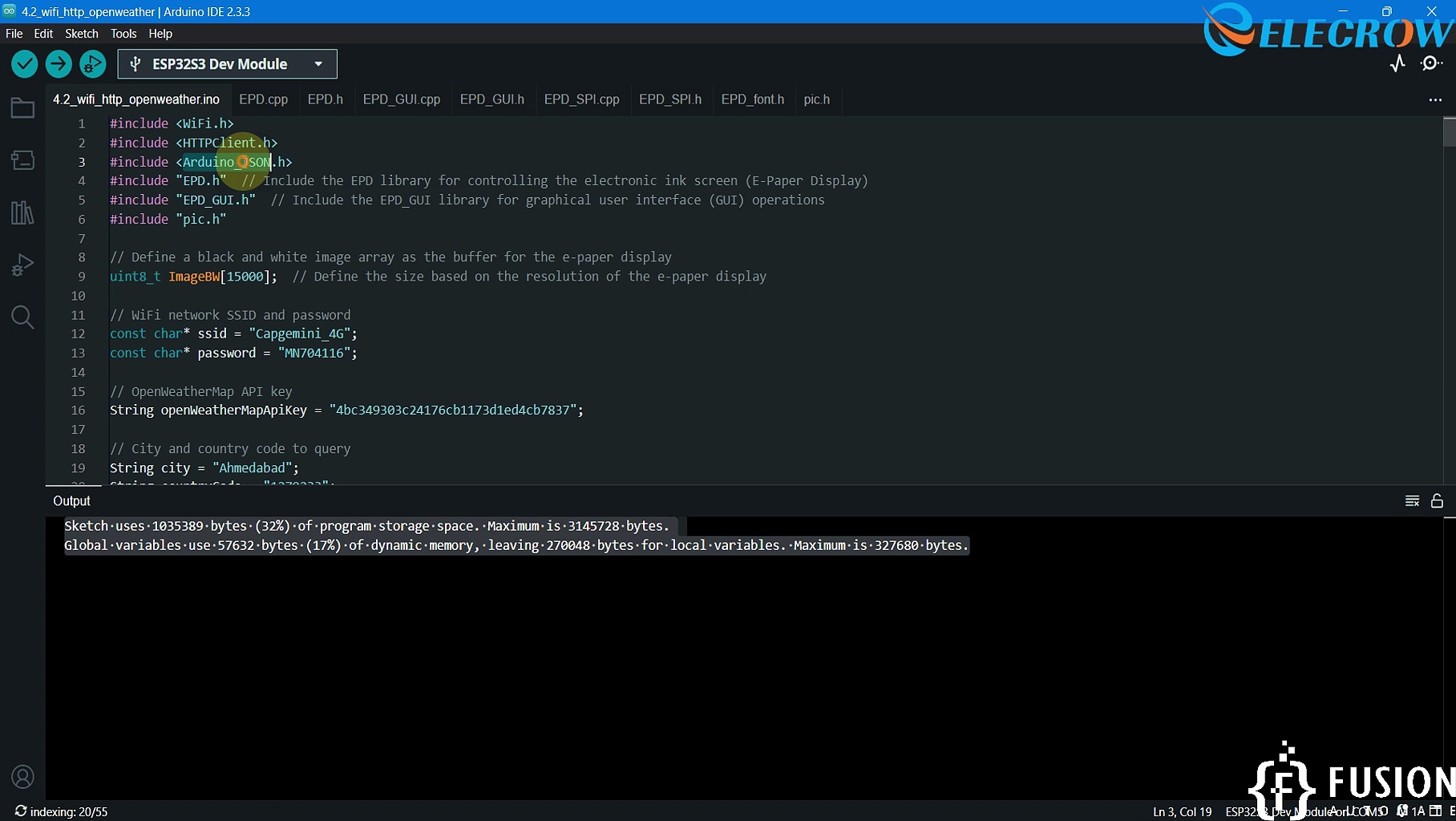1456x821 pixels.
Task: Open the Debug panel in sidebar
Action: (22, 265)
